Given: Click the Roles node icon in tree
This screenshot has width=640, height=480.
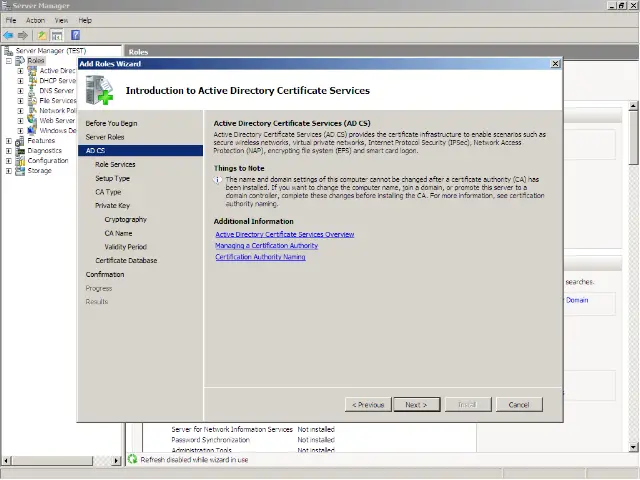Looking at the screenshot, I should click(x=20, y=61).
